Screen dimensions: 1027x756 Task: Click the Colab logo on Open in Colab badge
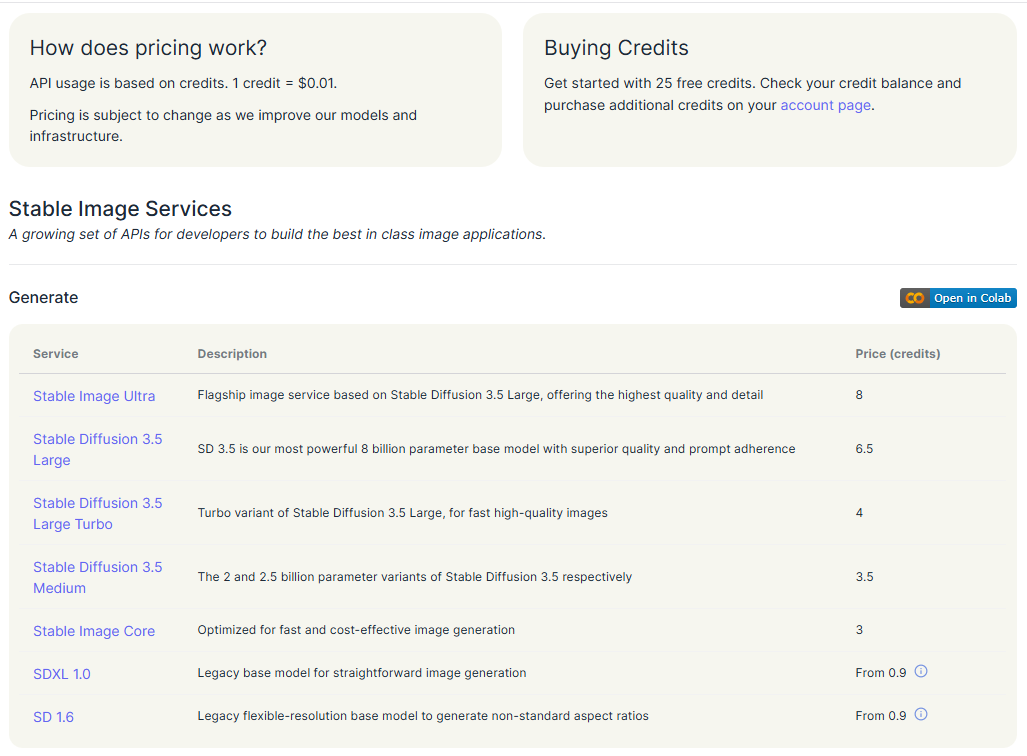[x=914, y=298]
